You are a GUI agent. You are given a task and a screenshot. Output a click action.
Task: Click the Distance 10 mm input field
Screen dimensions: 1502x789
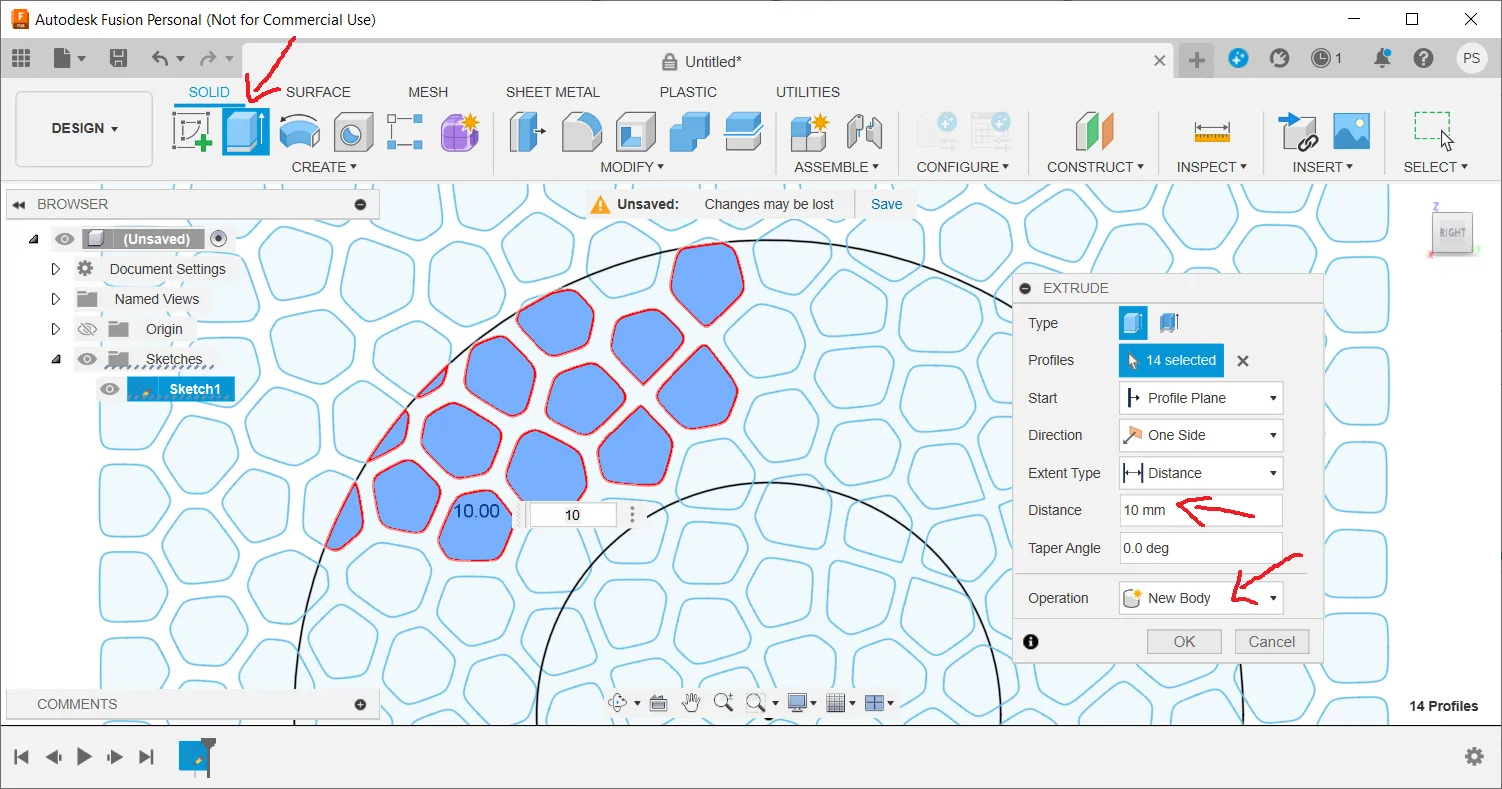1201,510
